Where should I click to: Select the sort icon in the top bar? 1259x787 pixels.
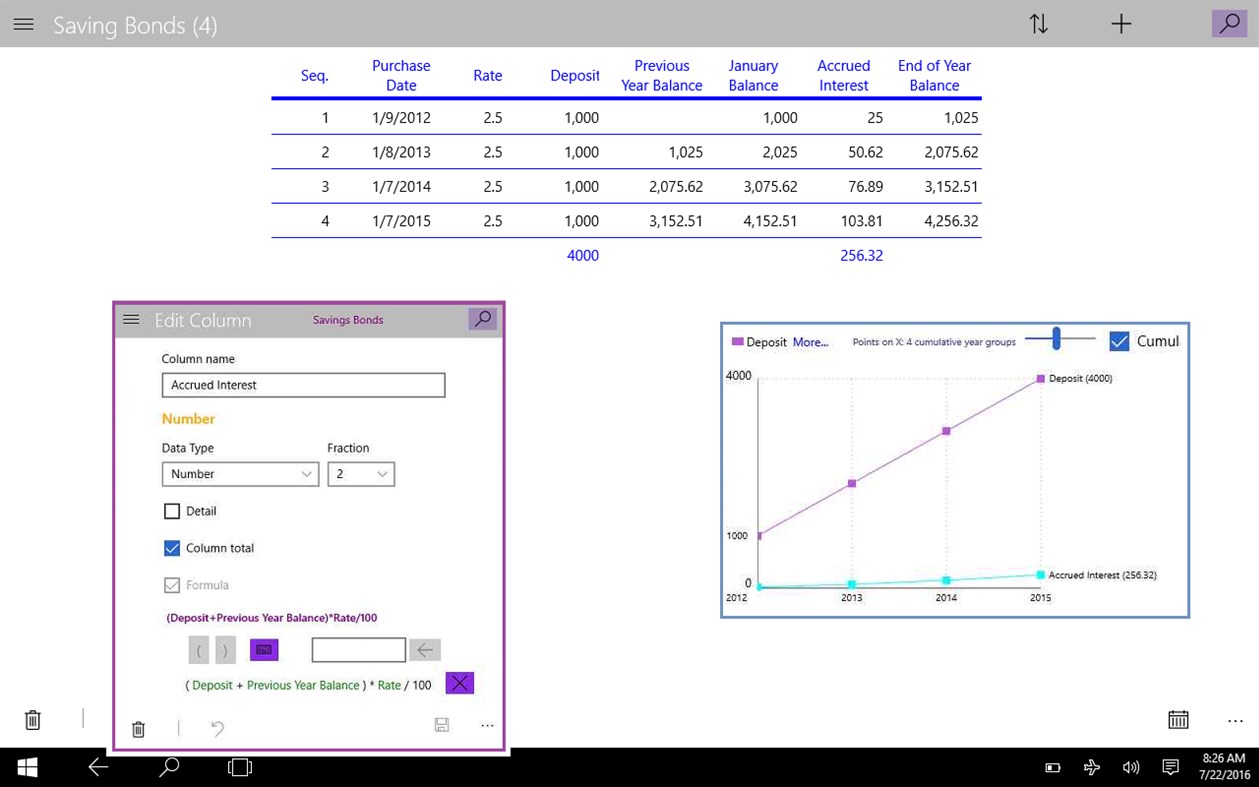(x=1039, y=23)
